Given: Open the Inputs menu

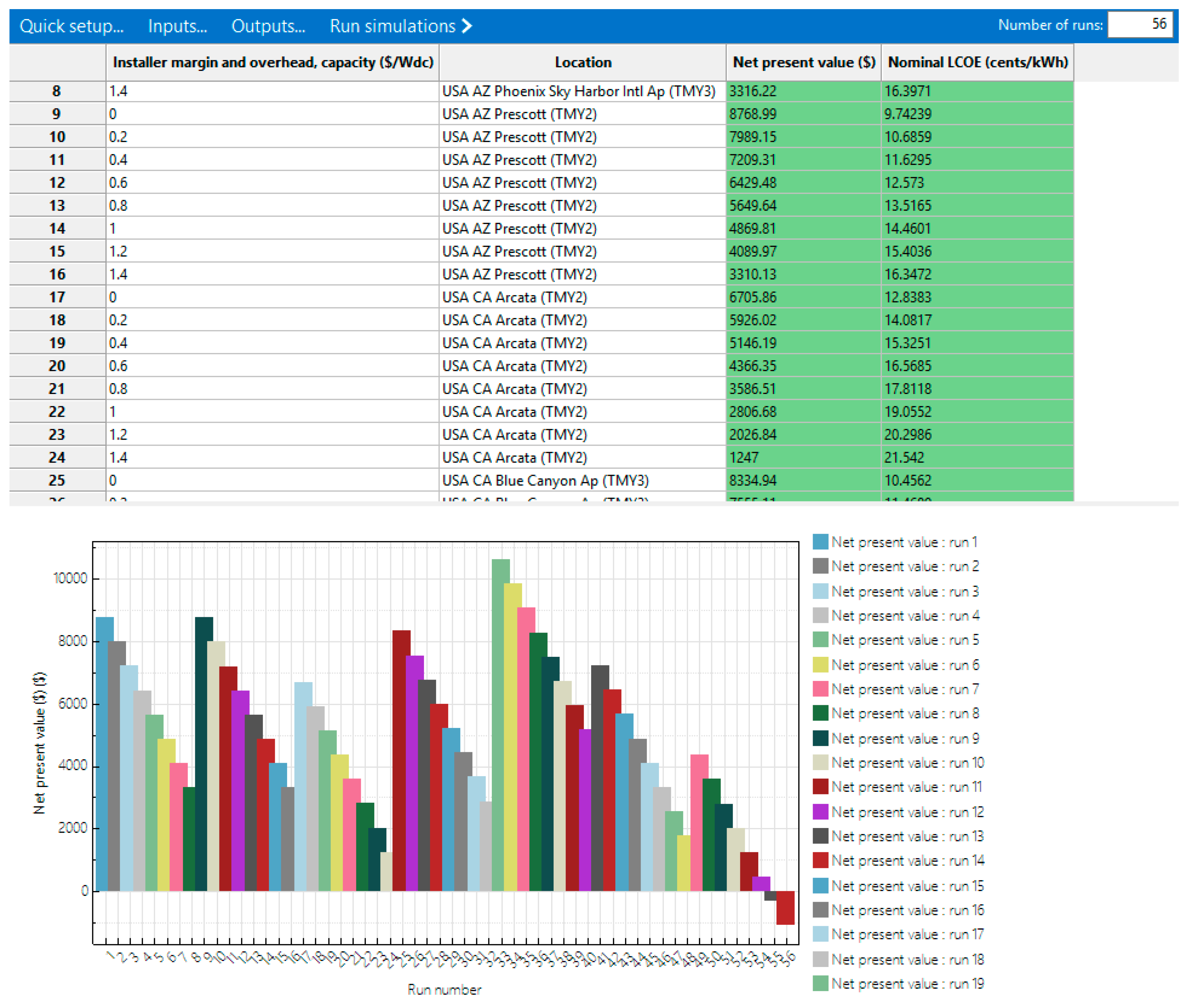Looking at the screenshot, I should coord(177,26).
